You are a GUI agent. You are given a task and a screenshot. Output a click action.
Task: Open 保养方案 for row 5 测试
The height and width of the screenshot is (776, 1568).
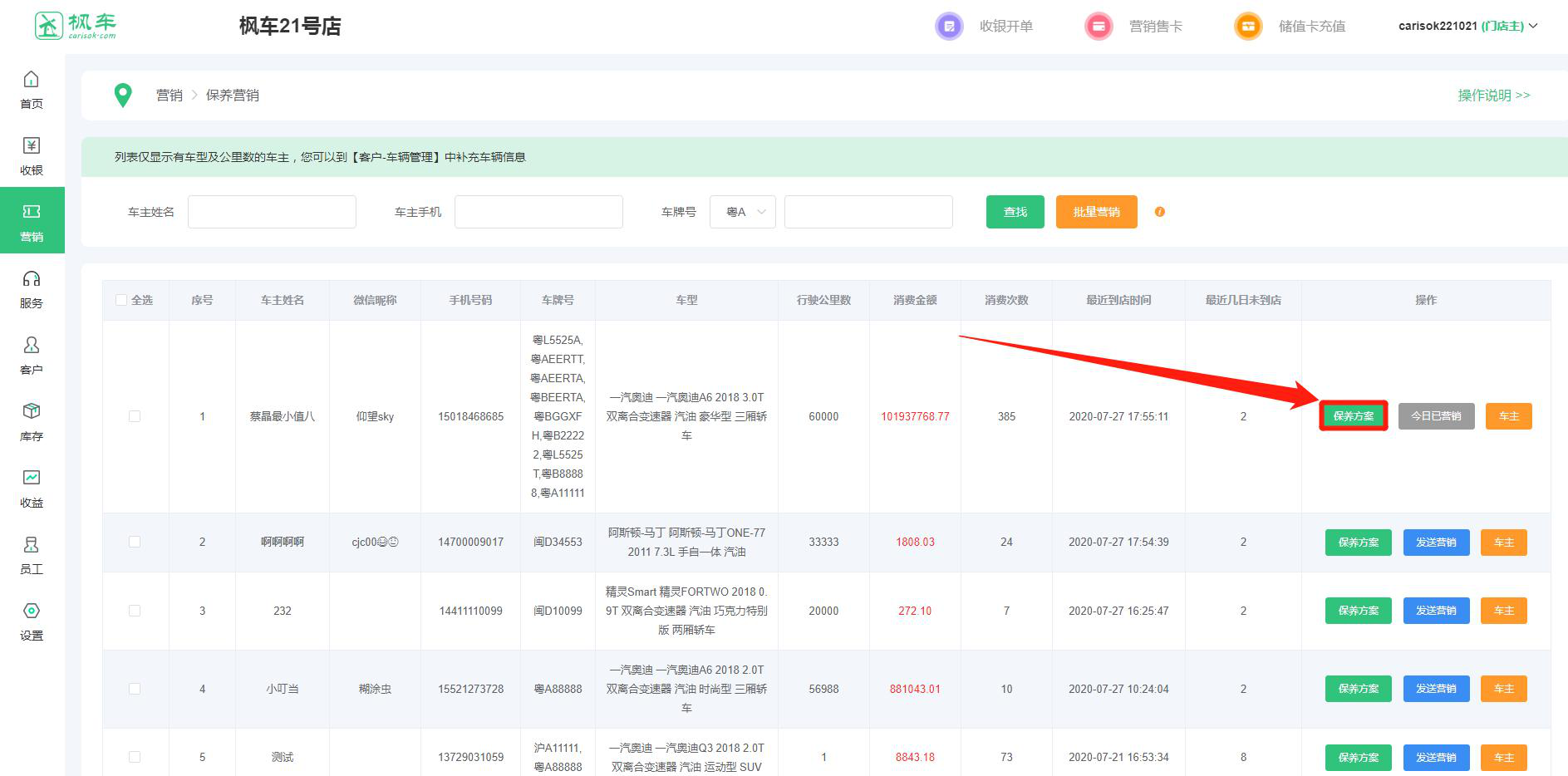click(x=1359, y=758)
